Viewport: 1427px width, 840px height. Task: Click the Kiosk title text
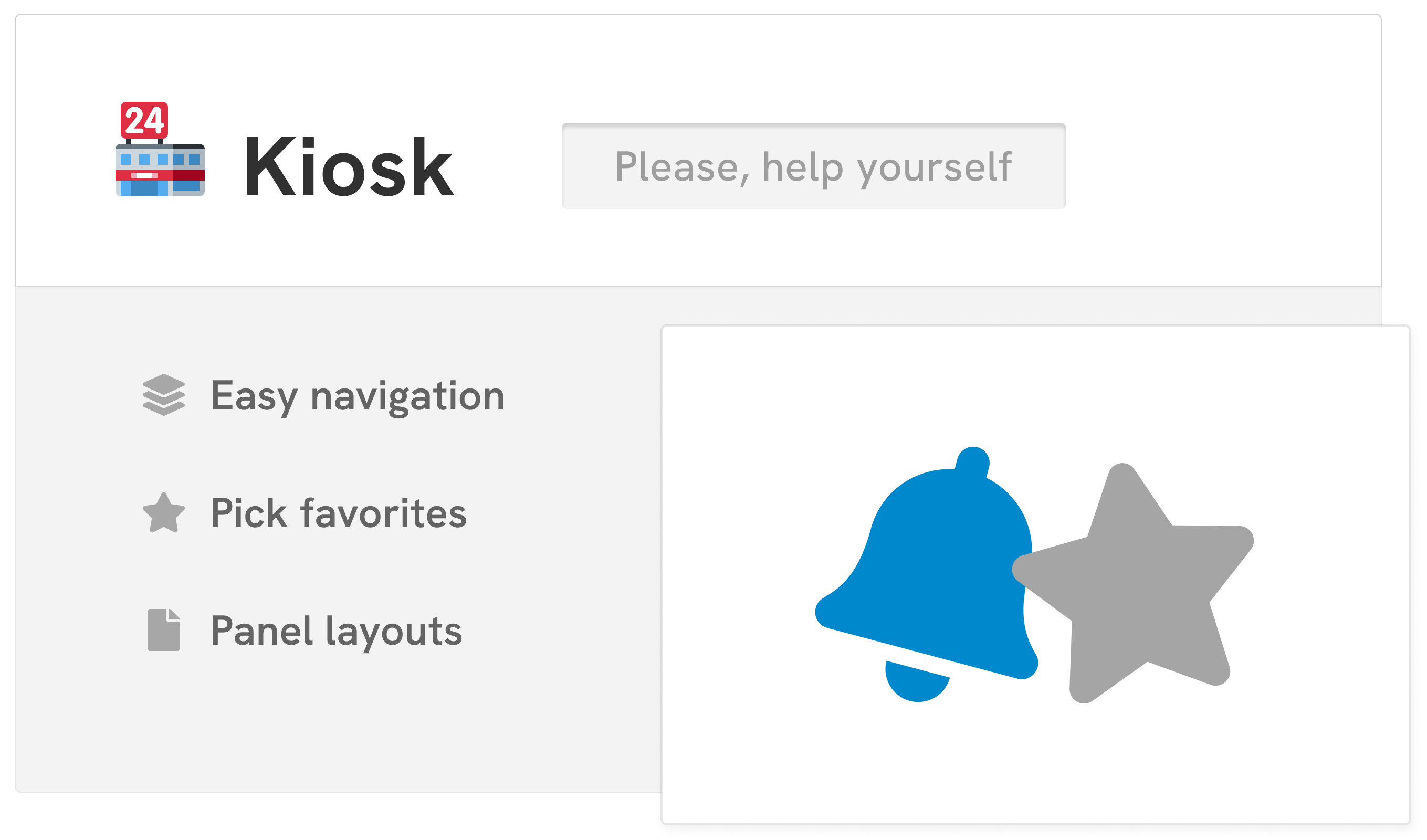pyautogui.click(x=348, y=167)
